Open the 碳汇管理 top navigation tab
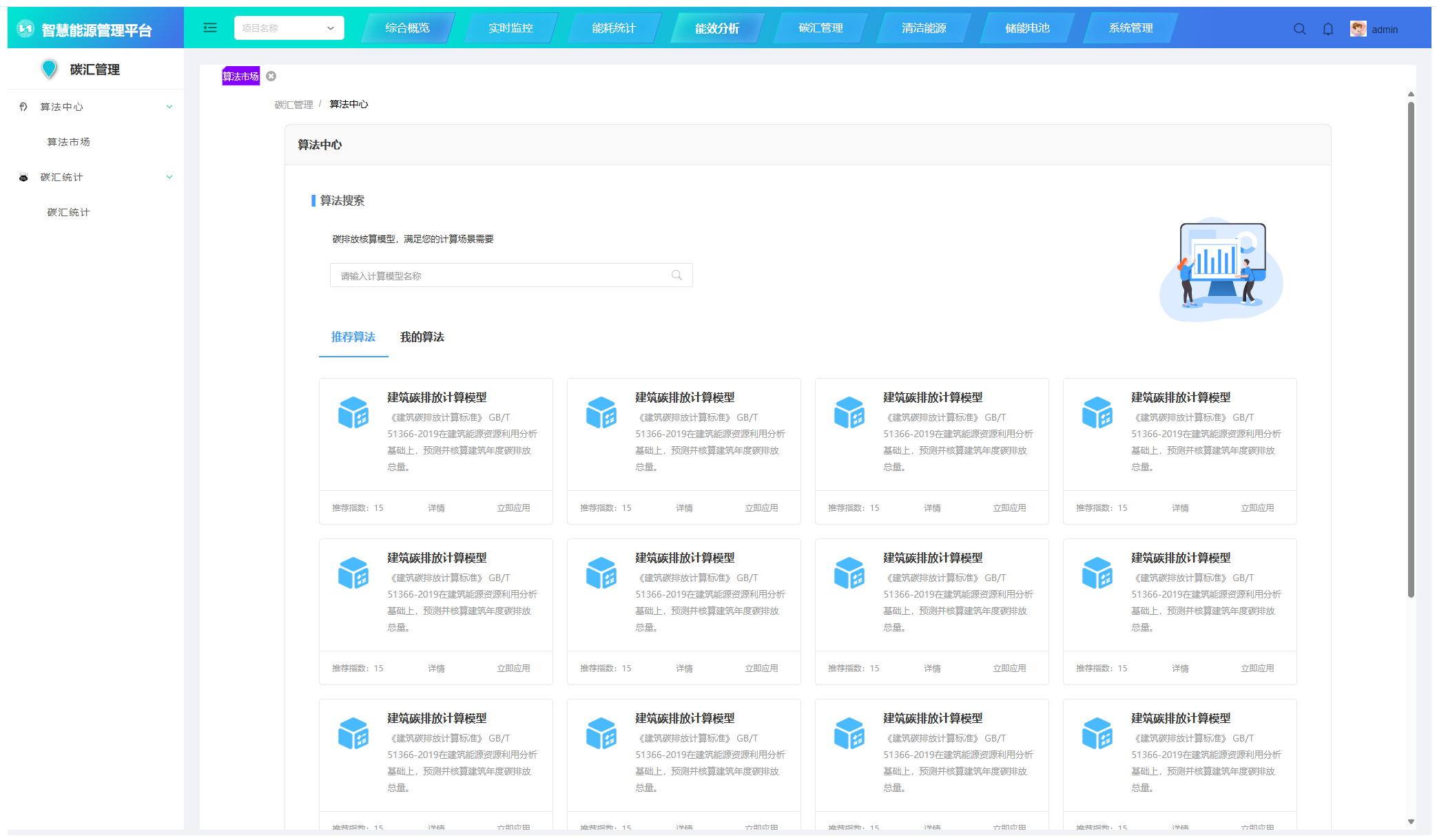 [x=820, y=28]
